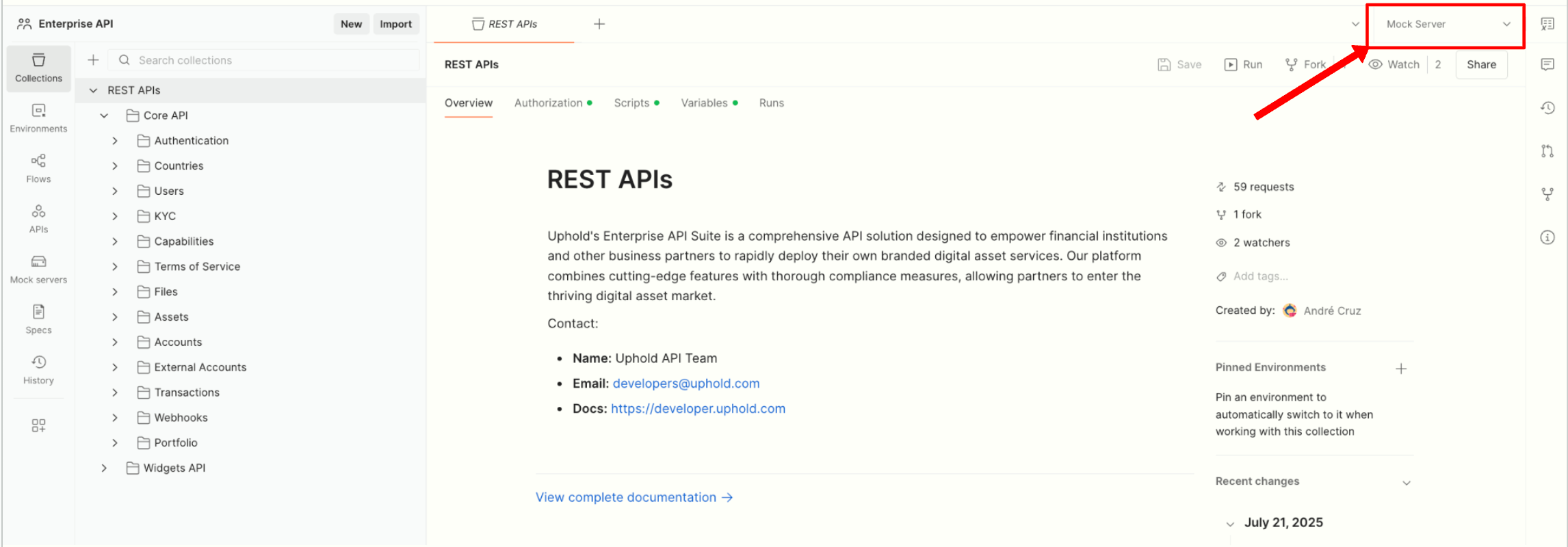Switch to the Runs tab
Screen dimensions: 1568x547
772,103
